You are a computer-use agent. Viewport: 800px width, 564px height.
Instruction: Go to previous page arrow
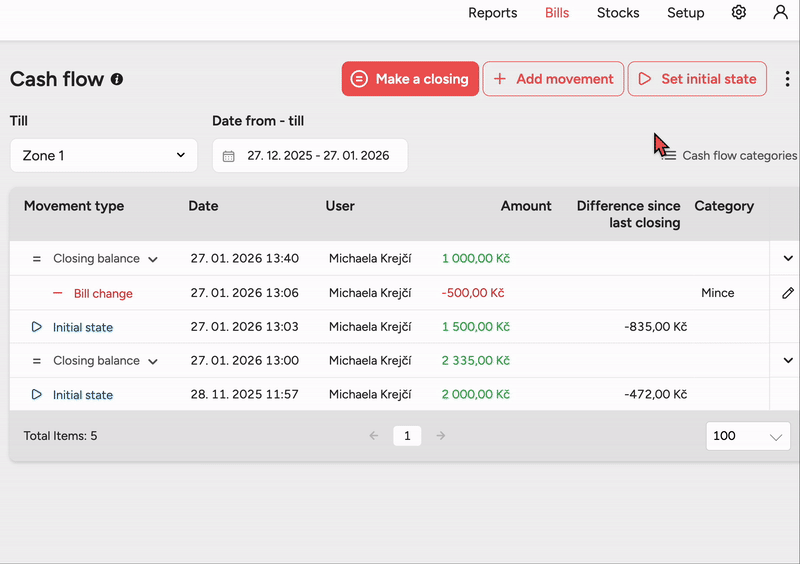pyautogui.click(x=374, y=436)
